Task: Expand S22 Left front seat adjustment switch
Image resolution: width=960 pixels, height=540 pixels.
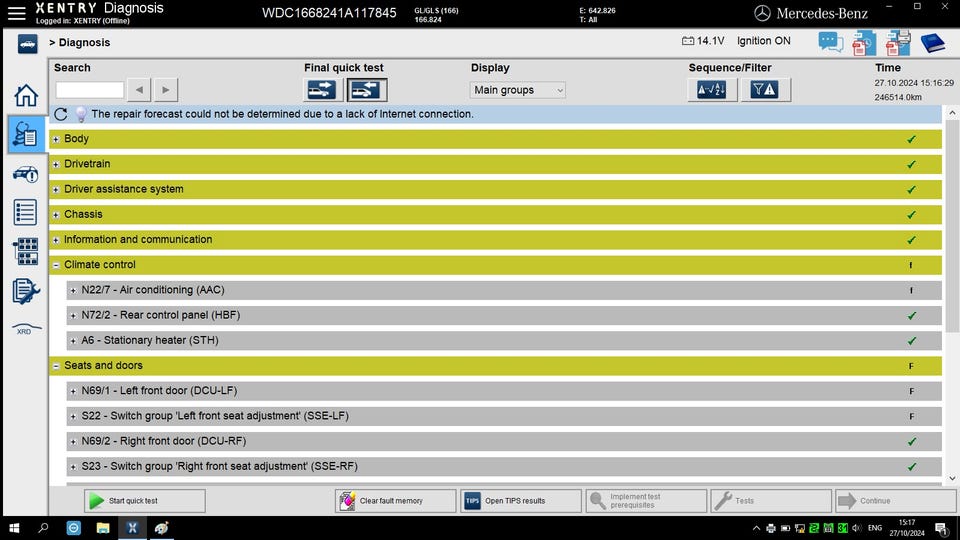Action: (x=73, y=416)
